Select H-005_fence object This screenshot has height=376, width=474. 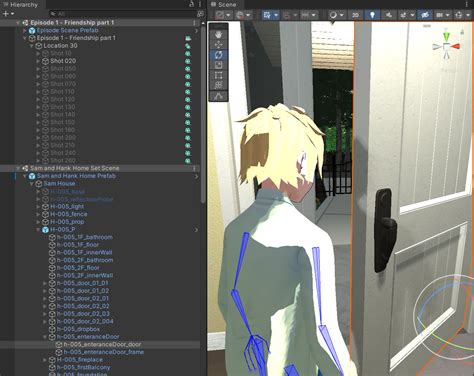(x=69, y=214)
